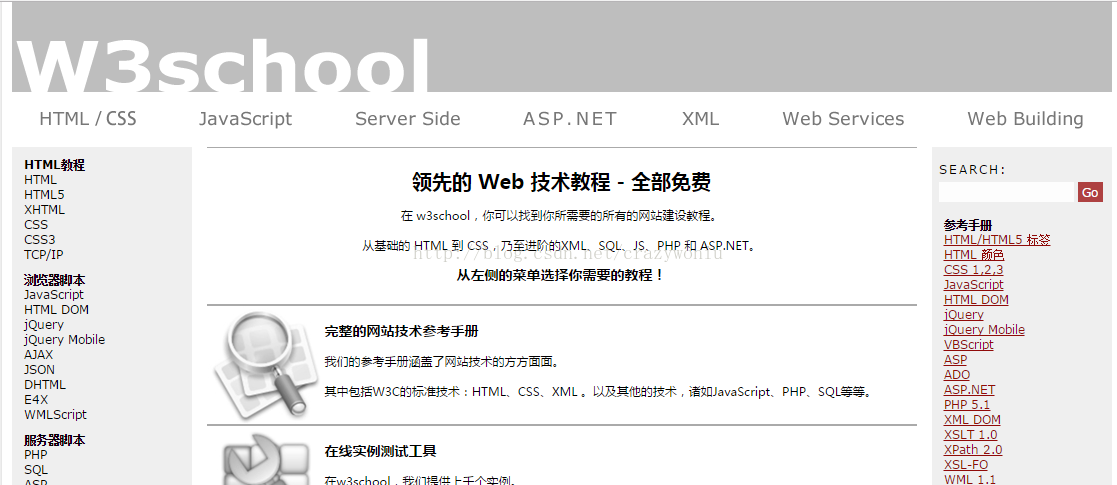
Task: Open DHTML tutorial in left sidebar
Action: point(45,385)
